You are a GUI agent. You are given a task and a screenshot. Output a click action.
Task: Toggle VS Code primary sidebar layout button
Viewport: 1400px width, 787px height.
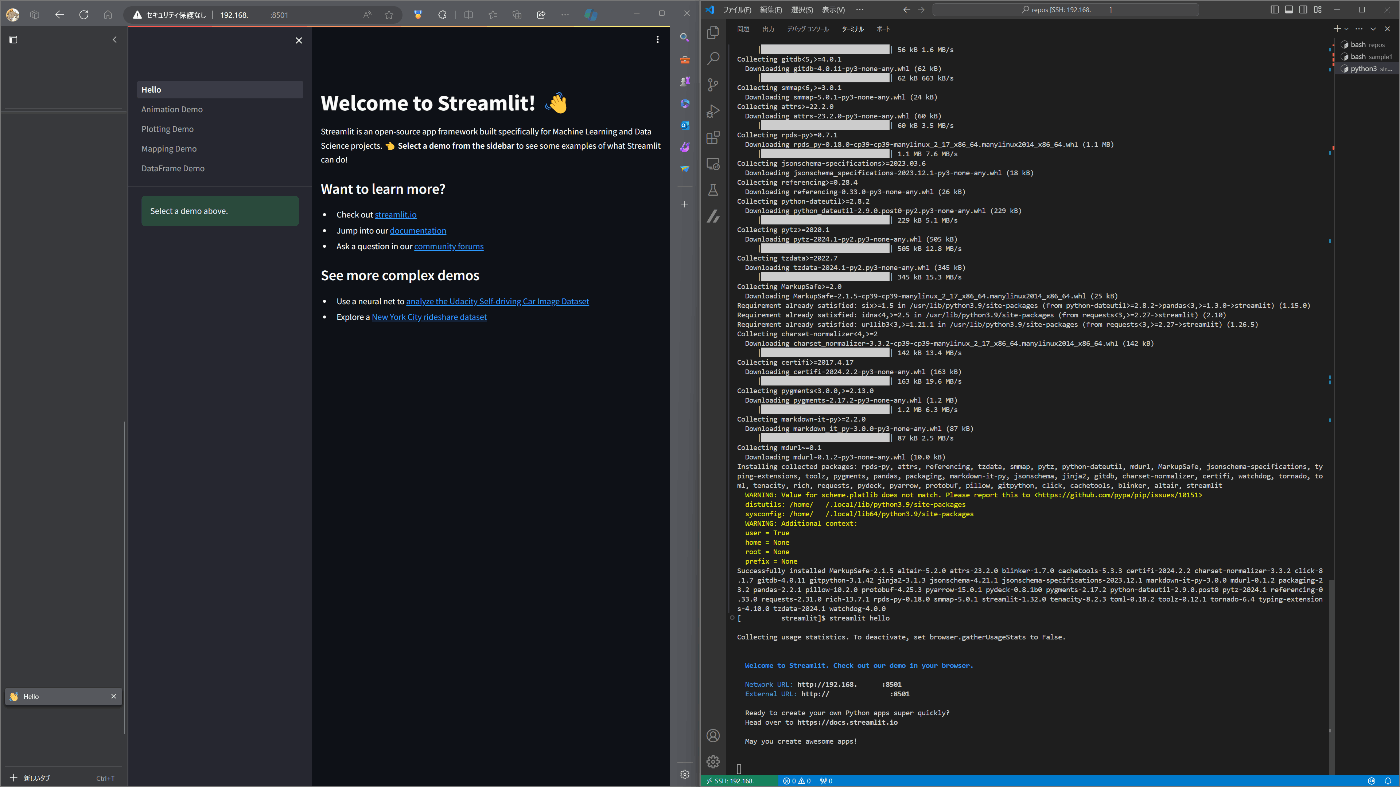click(1275, 9)
